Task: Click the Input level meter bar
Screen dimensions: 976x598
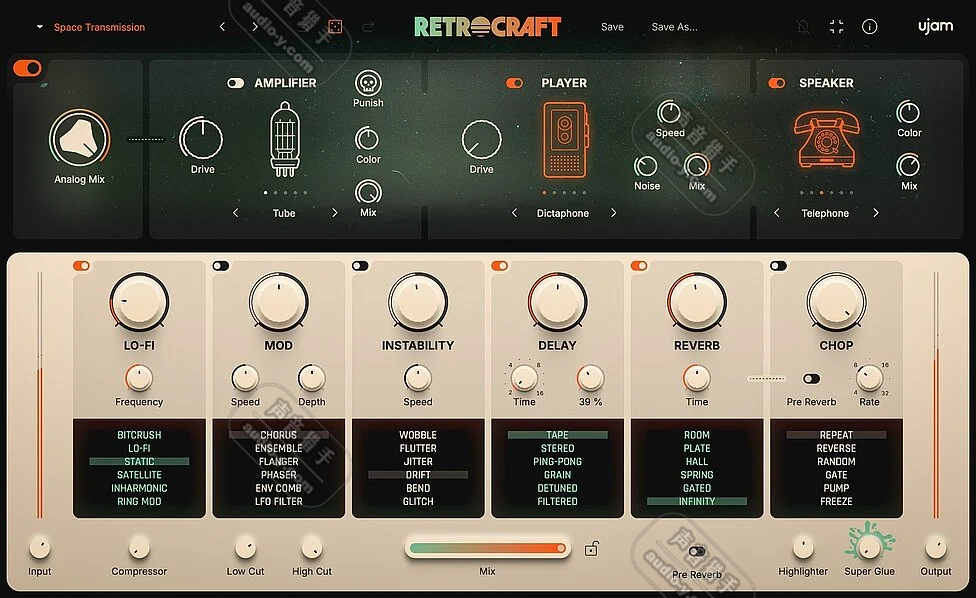Action: 40,395
